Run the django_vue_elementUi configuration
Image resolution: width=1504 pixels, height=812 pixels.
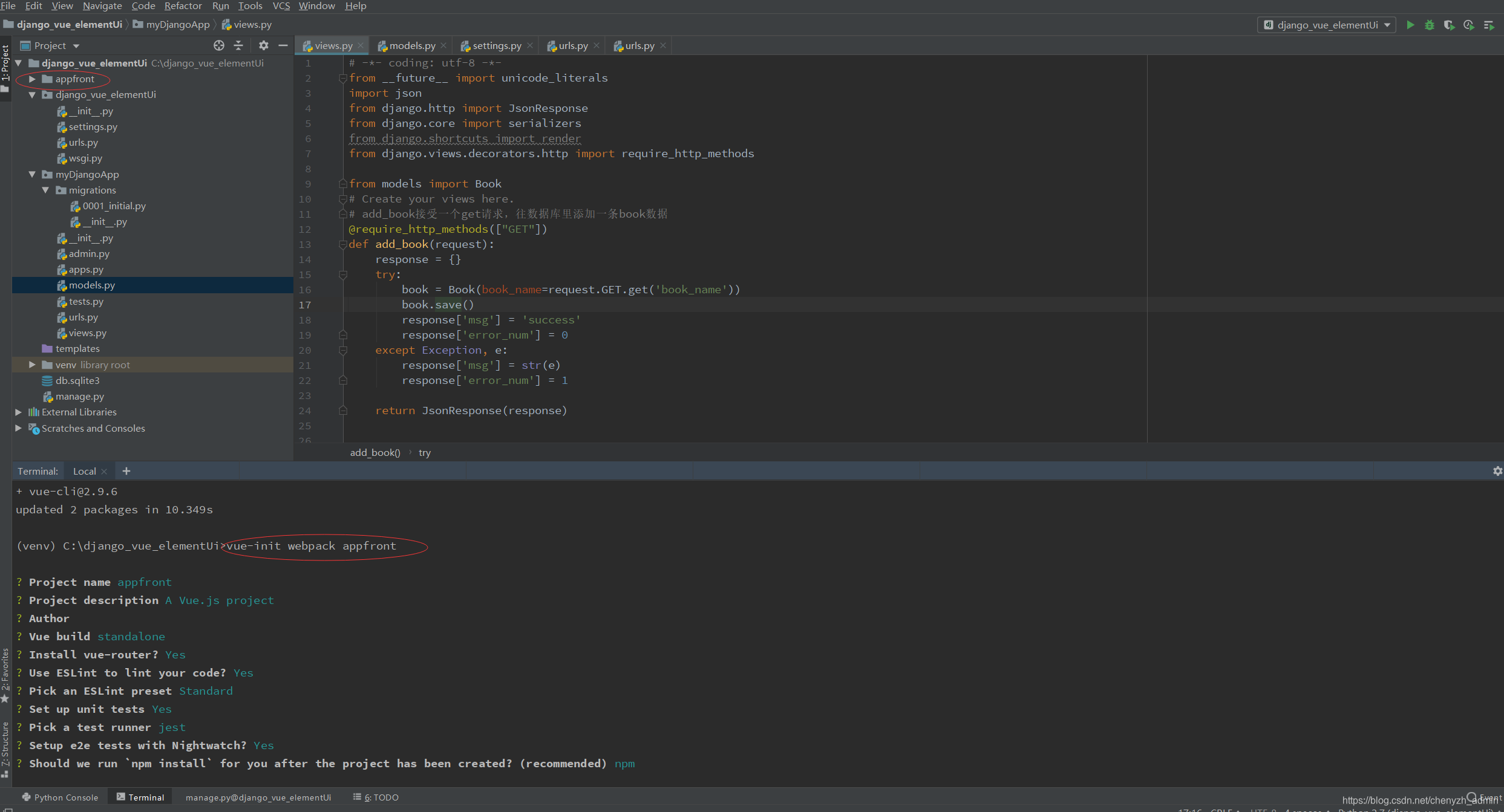(1410, 25)
